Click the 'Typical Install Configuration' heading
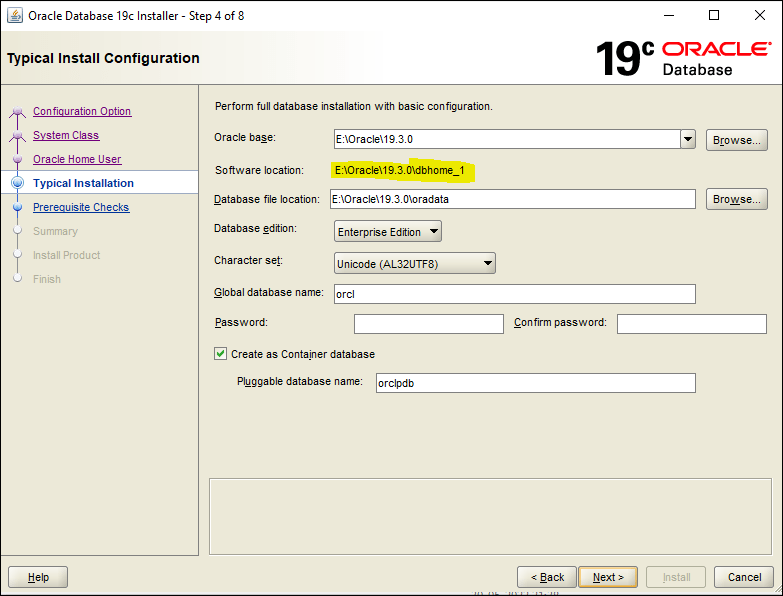The height and width of the screenshot is (596, 783). pyautogui.click(x=103, y=58)
